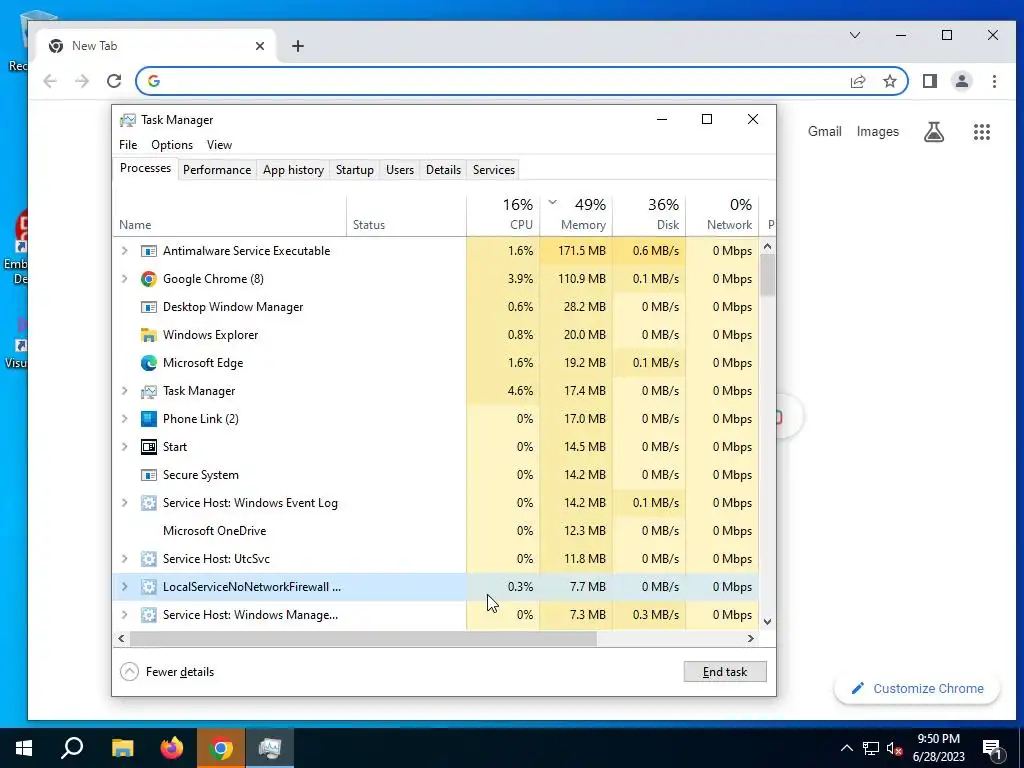Viewport: 1024px width, 768px height.
Task: Click the Task Manager process row icon
Action: coord(149,391)
